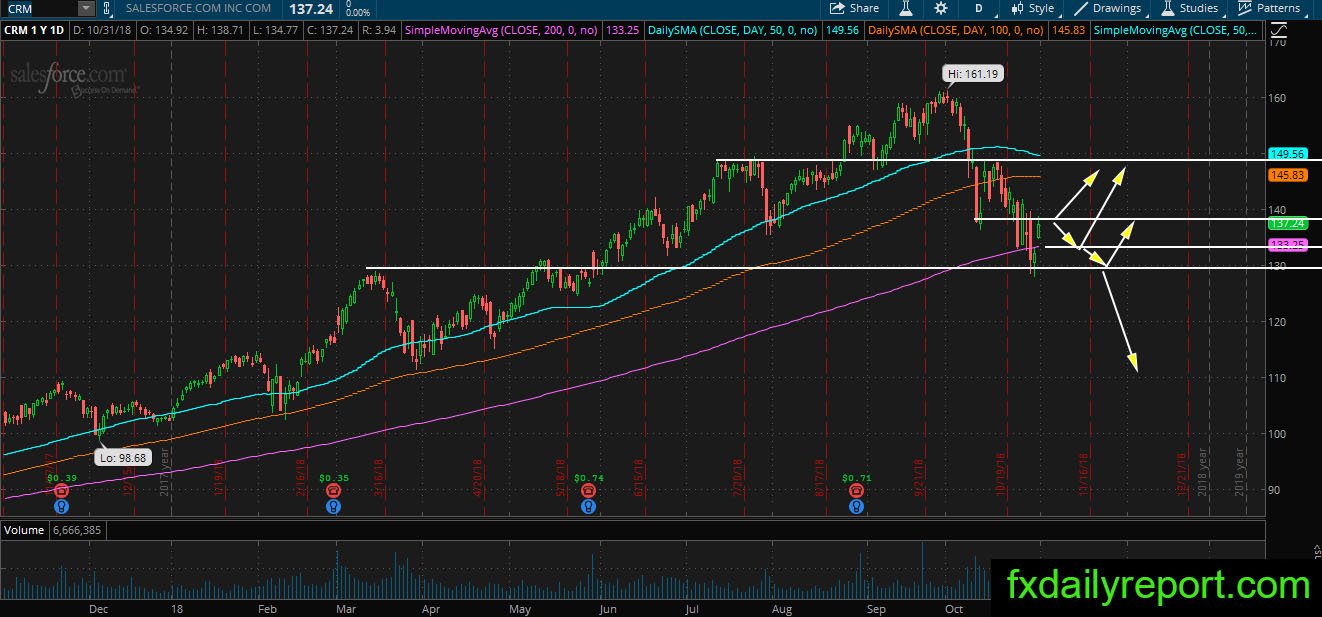Click the Share button
The width and height of the screenshot is (1322, 617).
click(855, 8)
